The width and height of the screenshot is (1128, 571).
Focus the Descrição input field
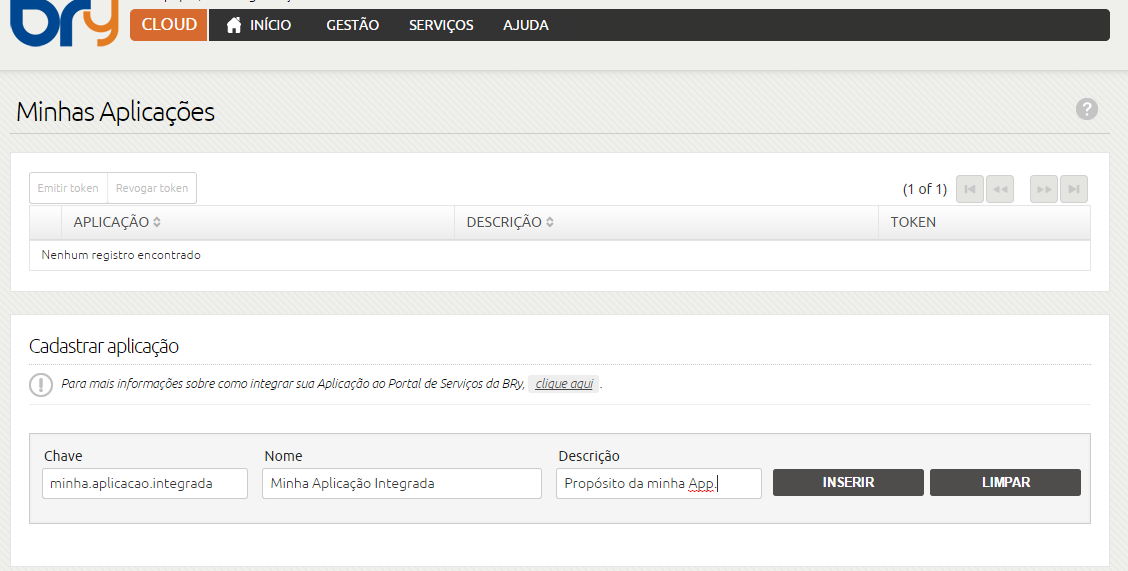pos(659,483)
